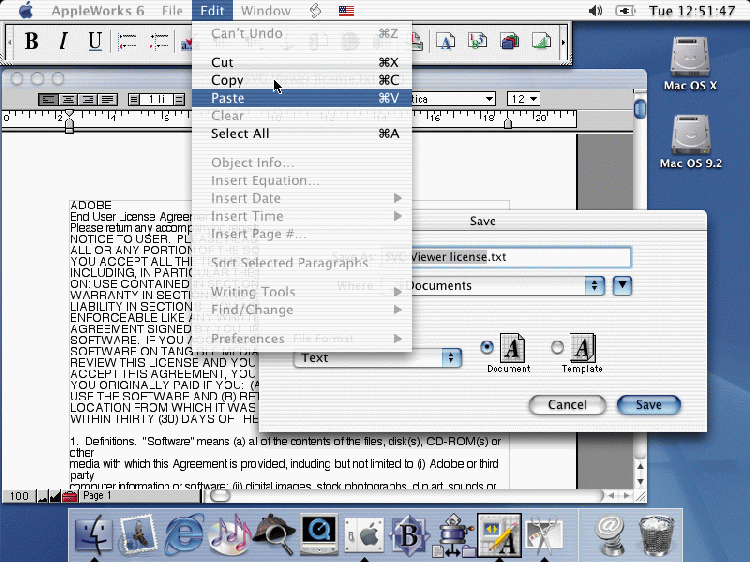The image size is (750, 562).
Task: Choose Copy from the Edit menu
Action: pos(301,80)
